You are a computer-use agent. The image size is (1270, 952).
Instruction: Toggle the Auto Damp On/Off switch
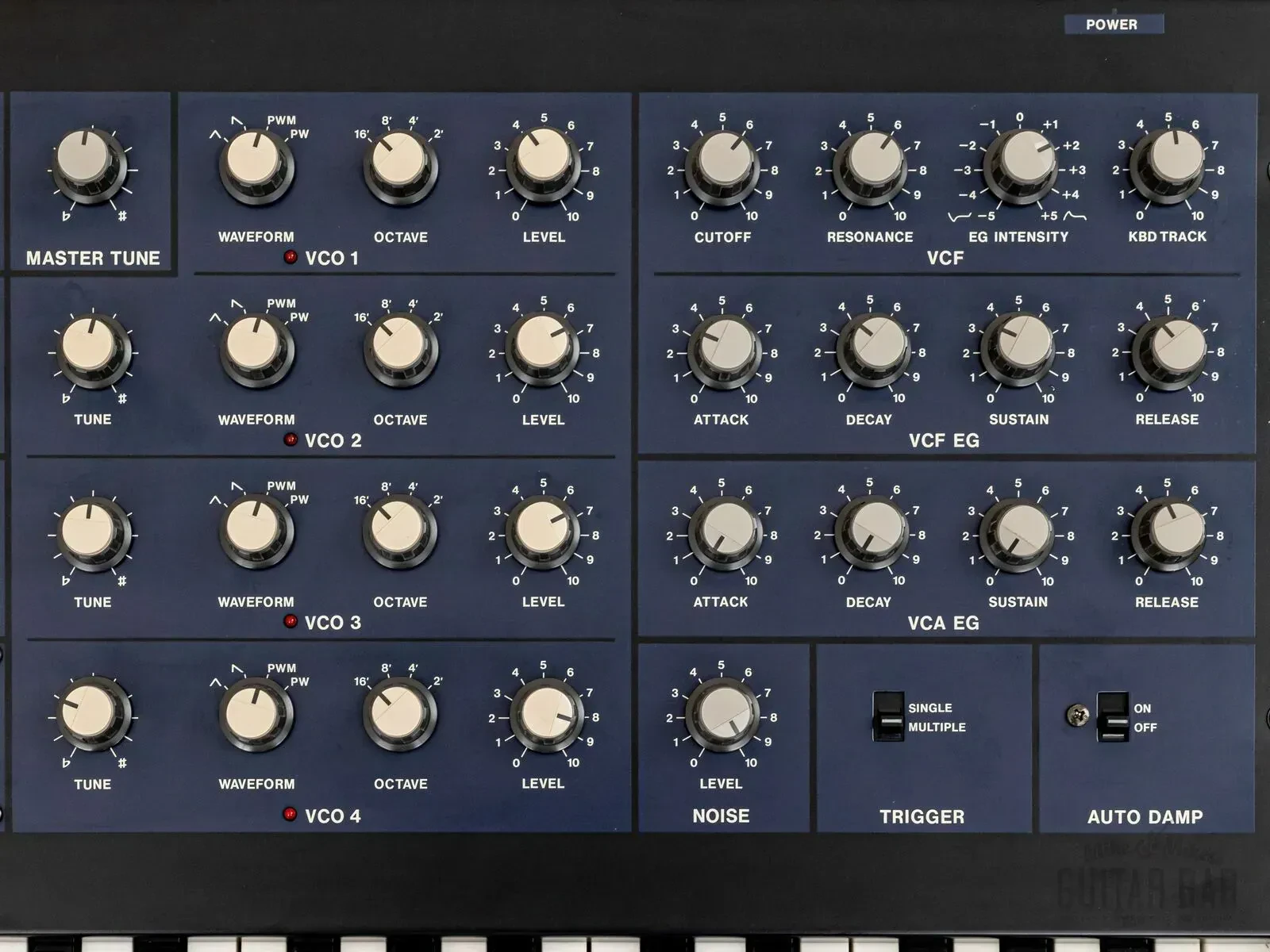tap(1112, 716)
